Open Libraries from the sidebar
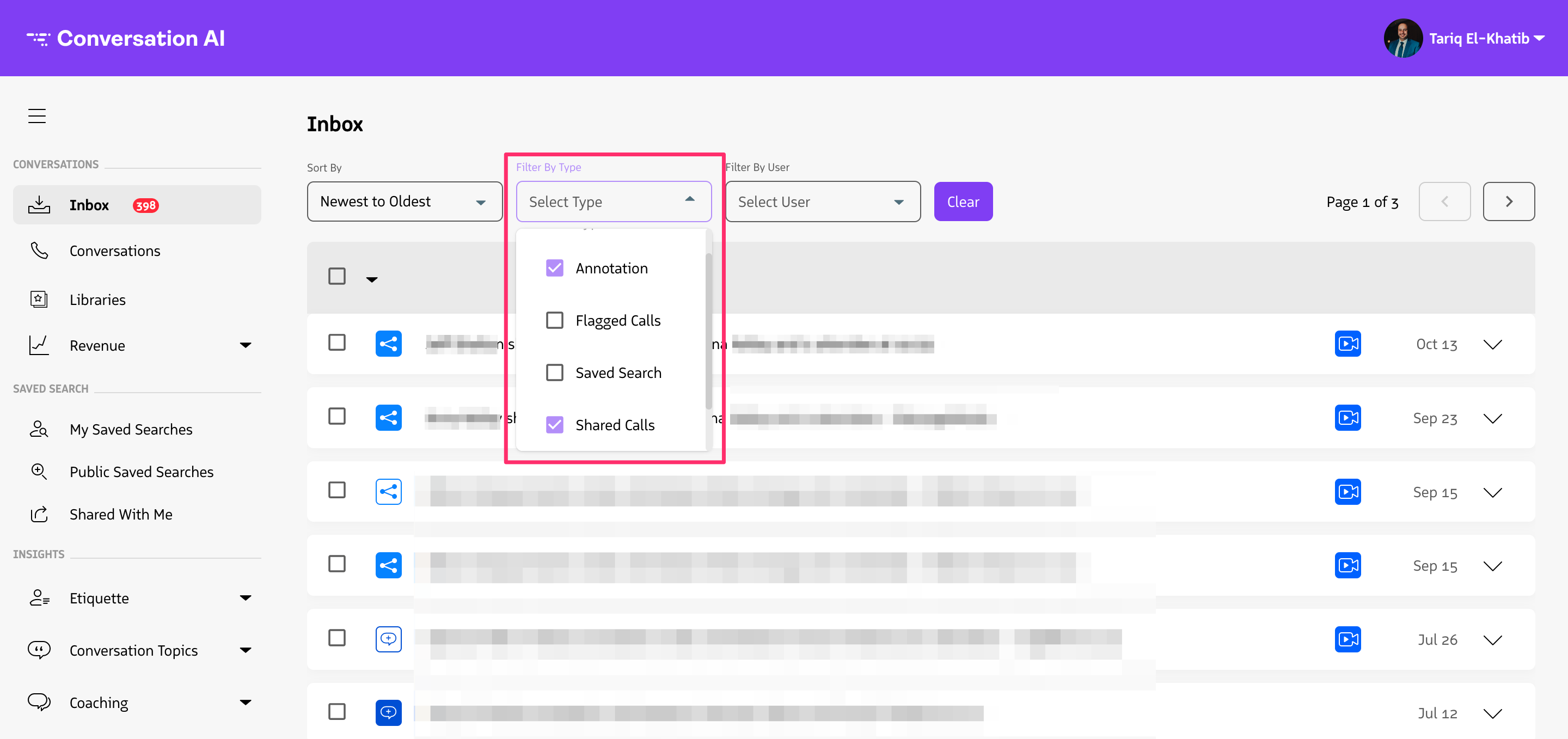Screen dimensions: 1568x739 (x=97, y=299)
